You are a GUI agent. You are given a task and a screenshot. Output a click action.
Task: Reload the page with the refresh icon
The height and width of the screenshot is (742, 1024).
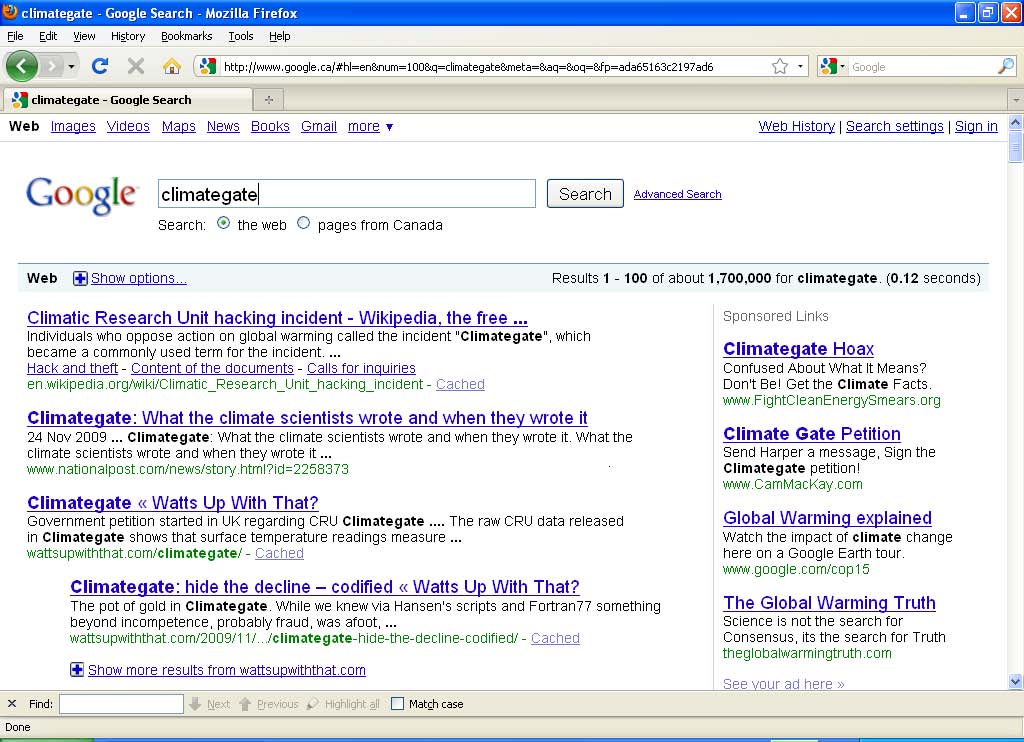click(99, 66)
